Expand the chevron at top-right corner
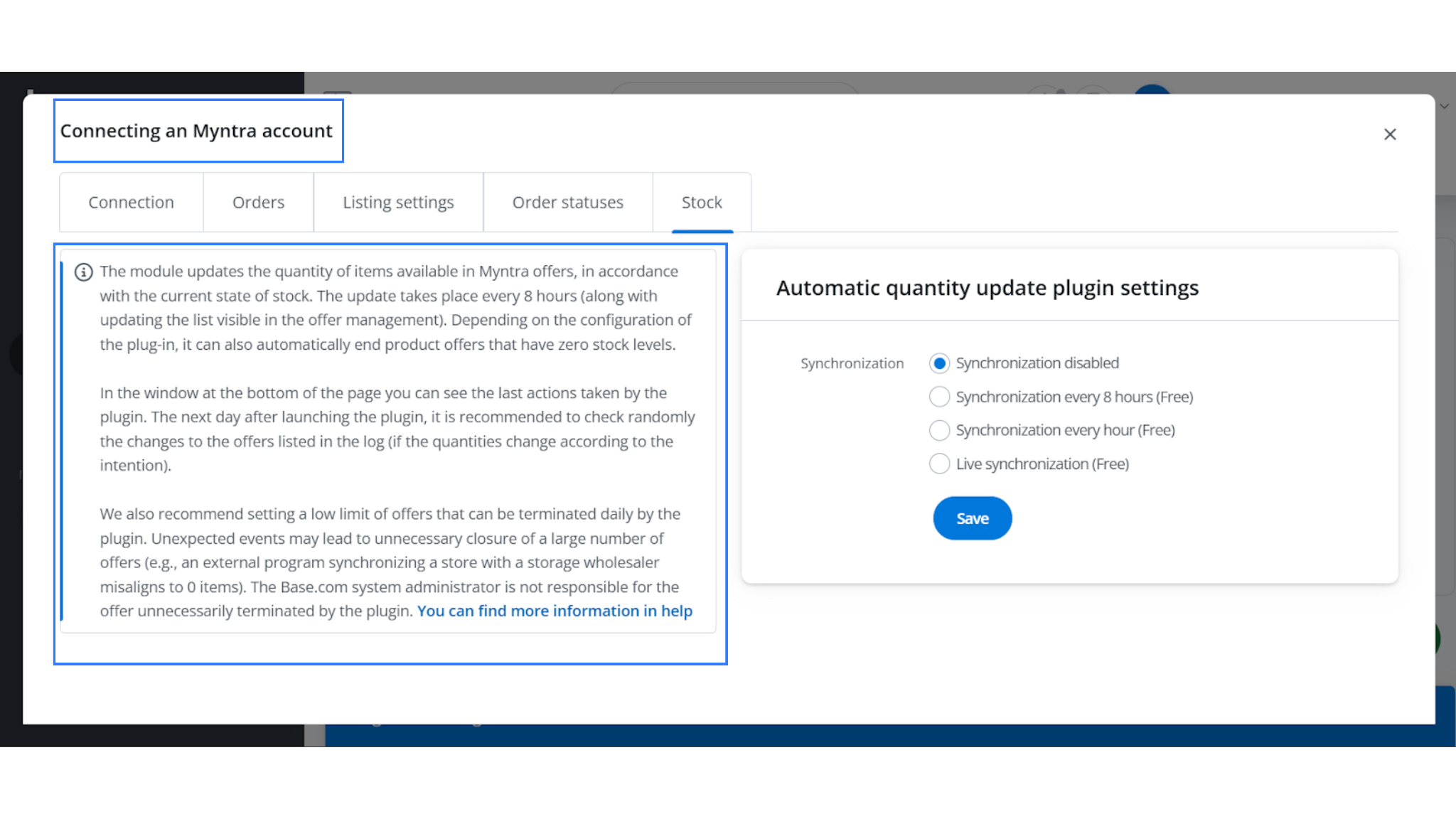The image size is (1456, 819). [1444, 107]
